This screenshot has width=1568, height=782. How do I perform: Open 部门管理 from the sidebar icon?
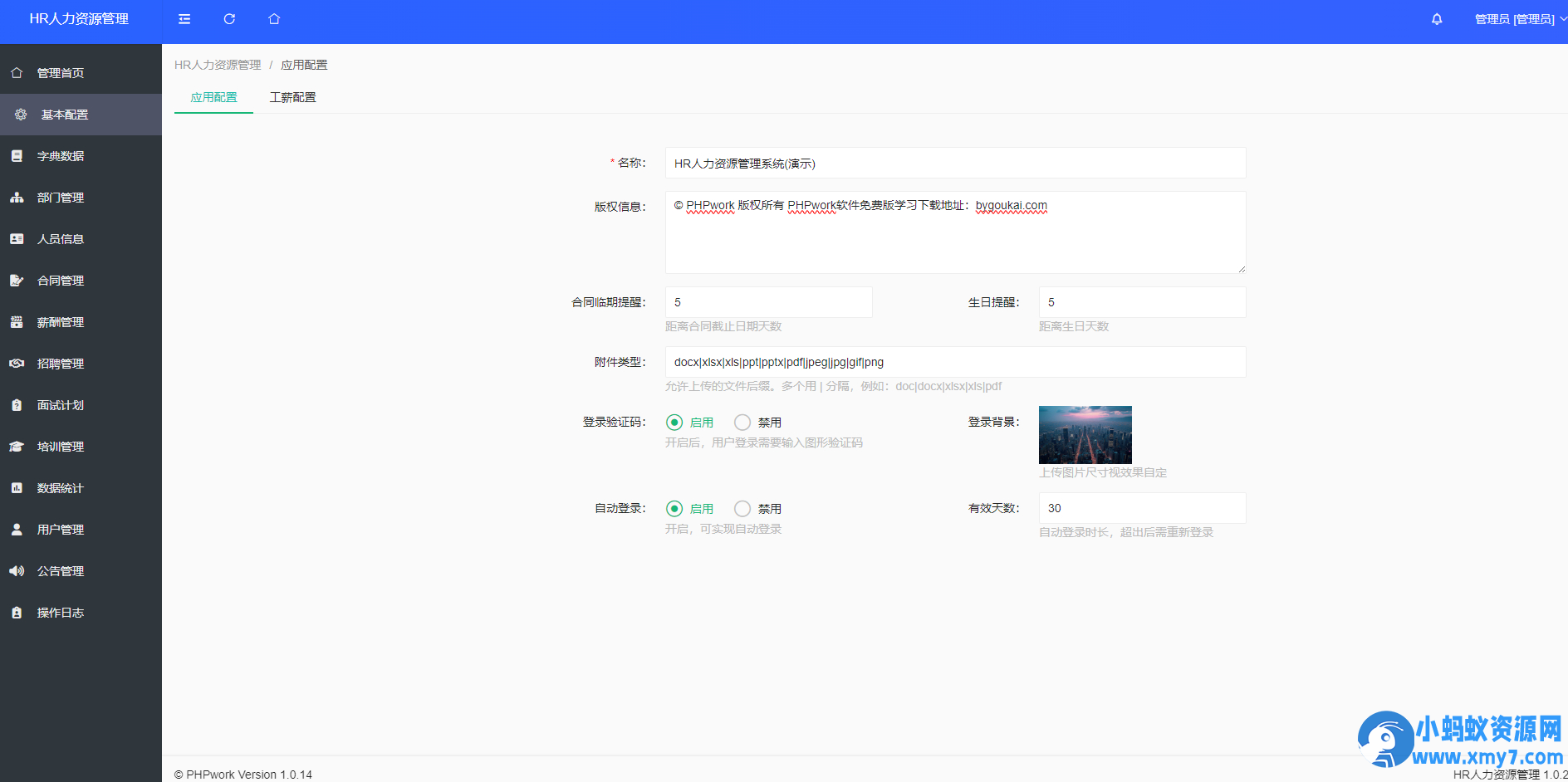click(x=17, y=198)
